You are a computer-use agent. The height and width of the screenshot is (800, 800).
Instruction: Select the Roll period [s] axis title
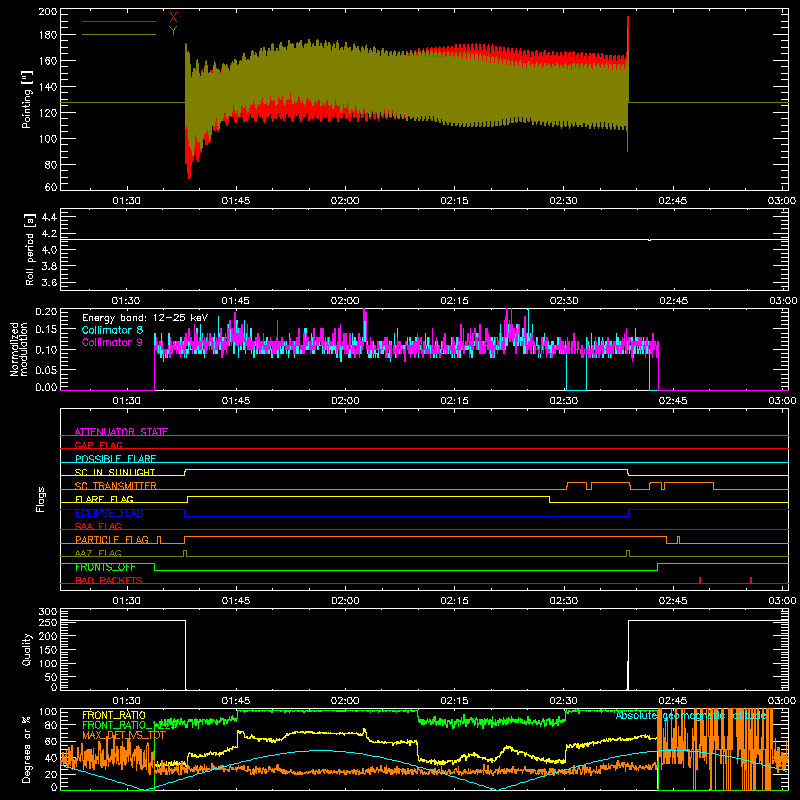pos(30,249)
